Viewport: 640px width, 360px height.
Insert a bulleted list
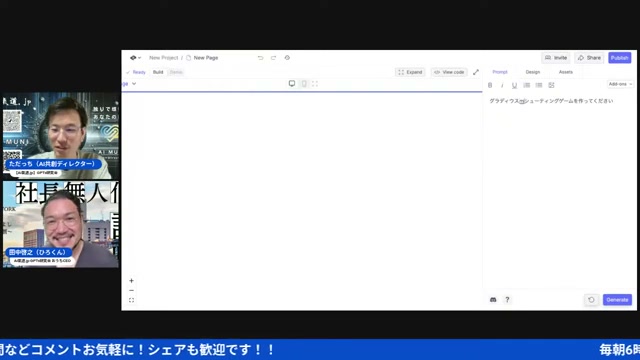pyautogui.click(x=539, y=85)
